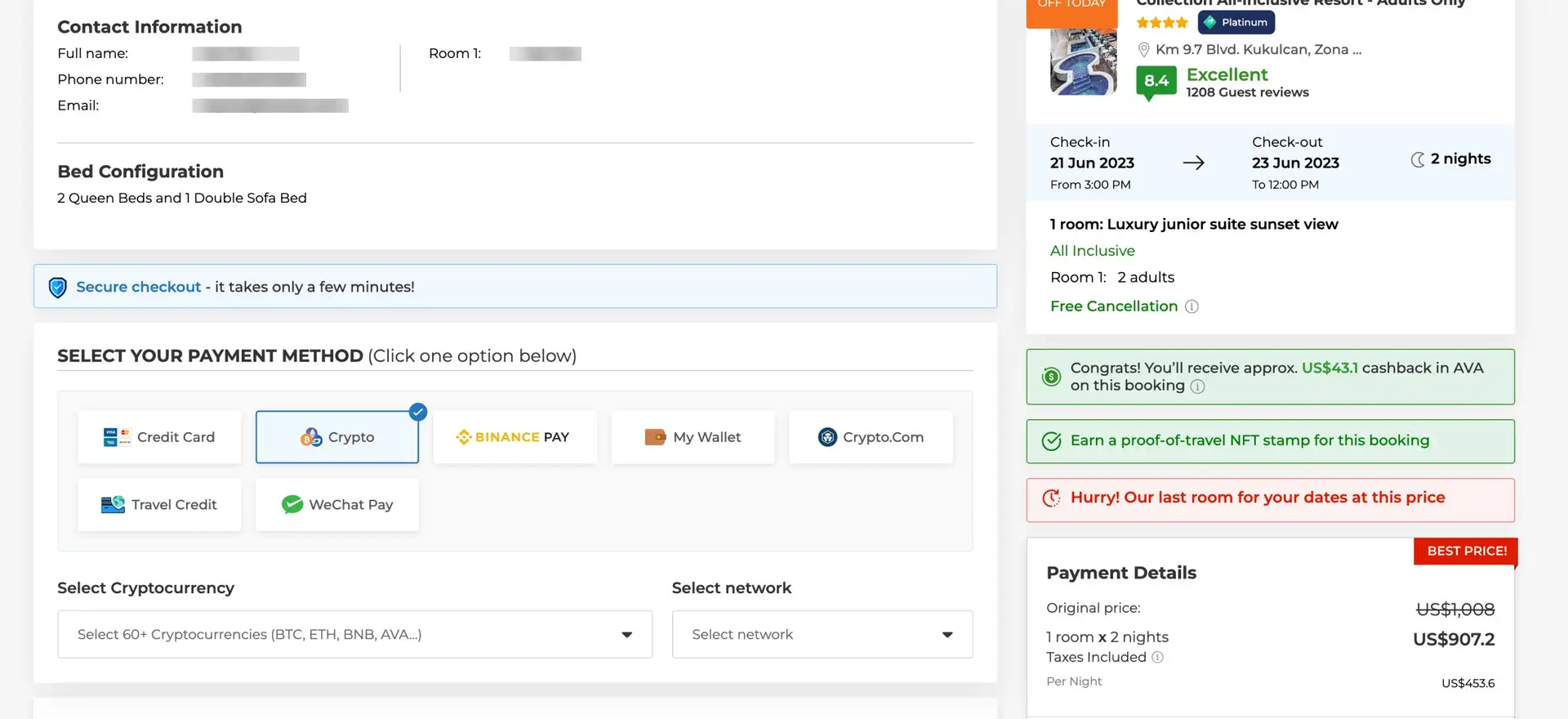The height and width of the screenshot is (719, 1568).
Task: Click the moon icon beside 2 nights
Action: pos(1418,159)
